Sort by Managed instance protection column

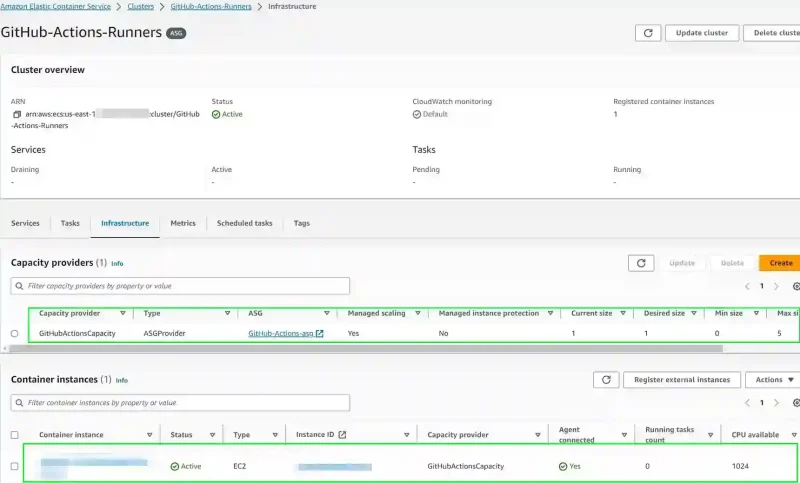[x=550, y=313]
